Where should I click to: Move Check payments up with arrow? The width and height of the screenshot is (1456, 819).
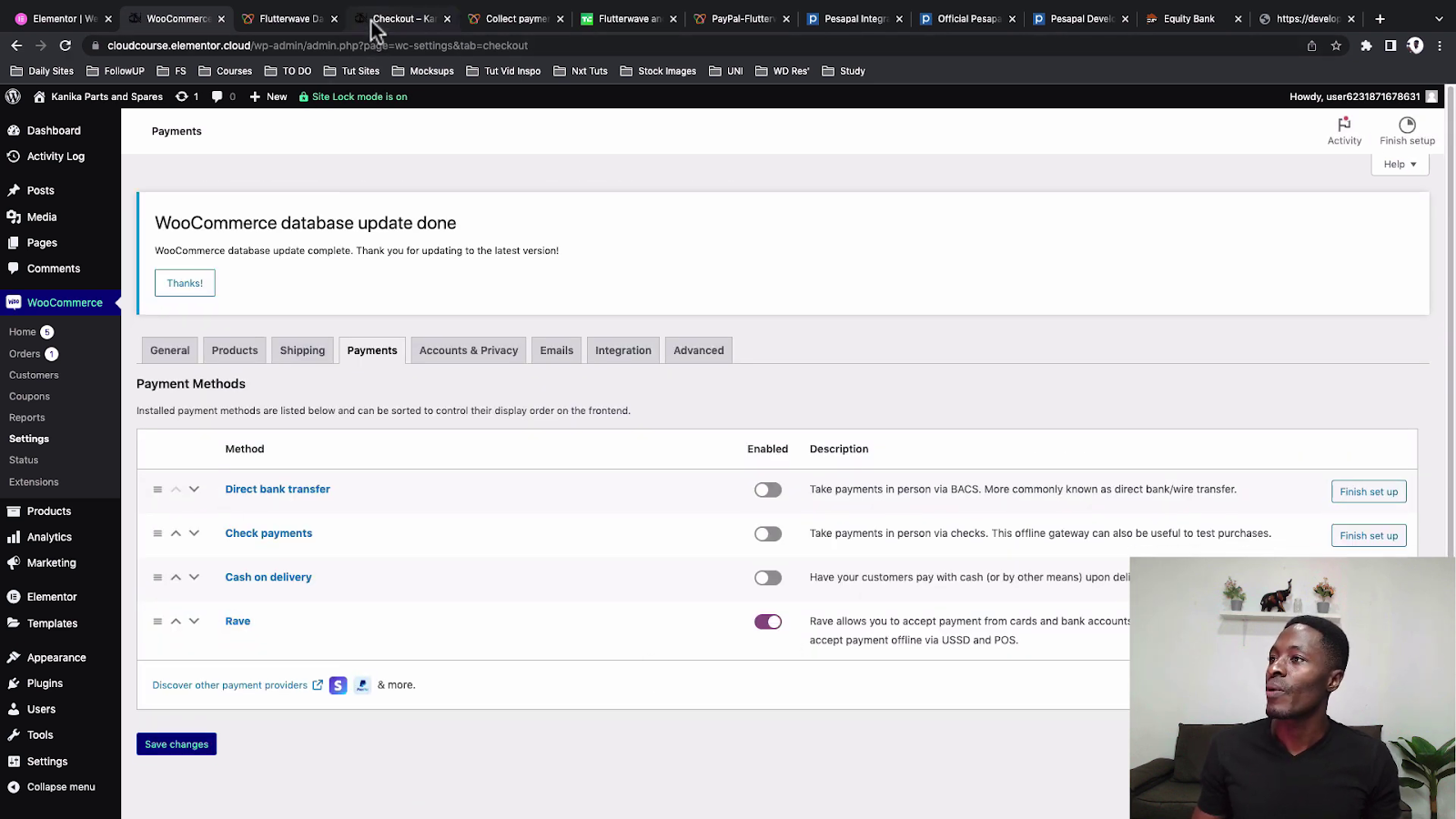[x=176, y=533]
